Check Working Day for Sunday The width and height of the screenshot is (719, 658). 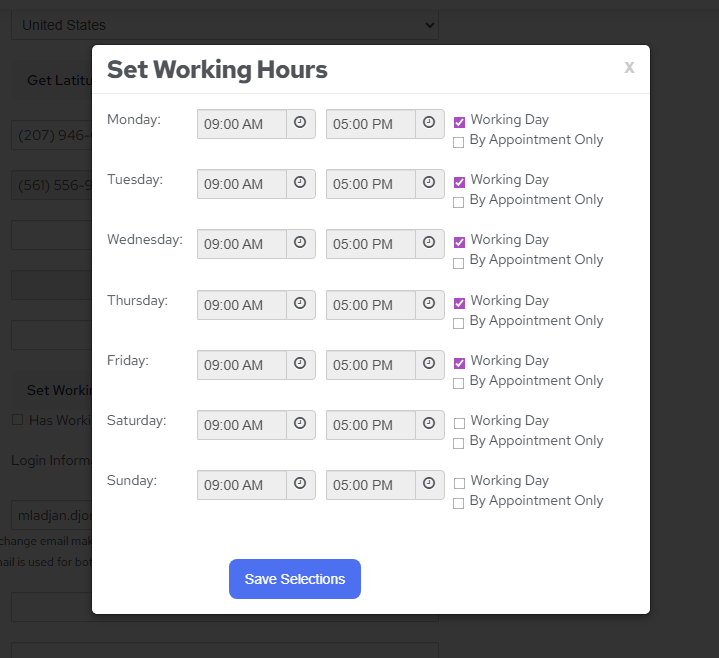point(459,483)
